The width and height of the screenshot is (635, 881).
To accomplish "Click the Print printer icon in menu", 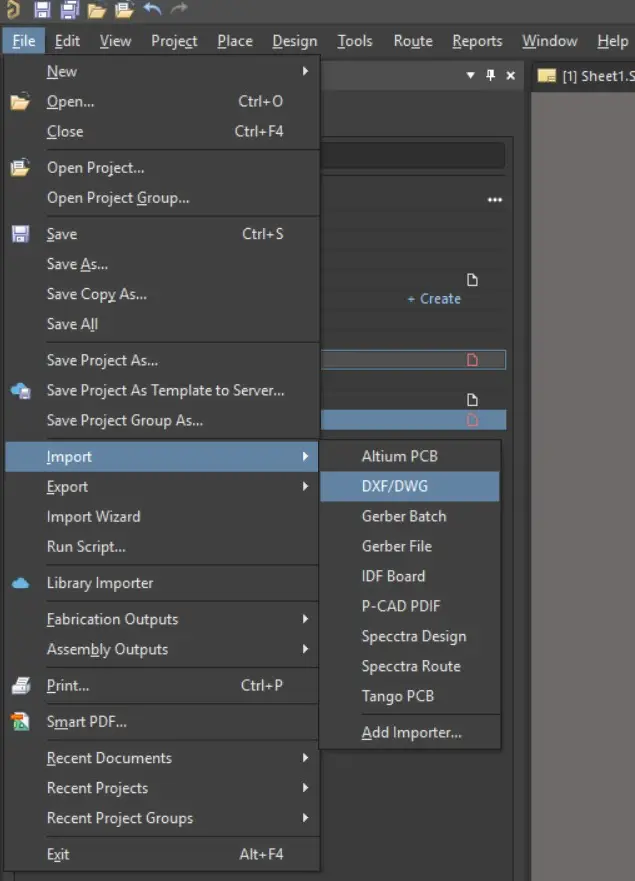I will pyautogui.click(x=20, y=686).
